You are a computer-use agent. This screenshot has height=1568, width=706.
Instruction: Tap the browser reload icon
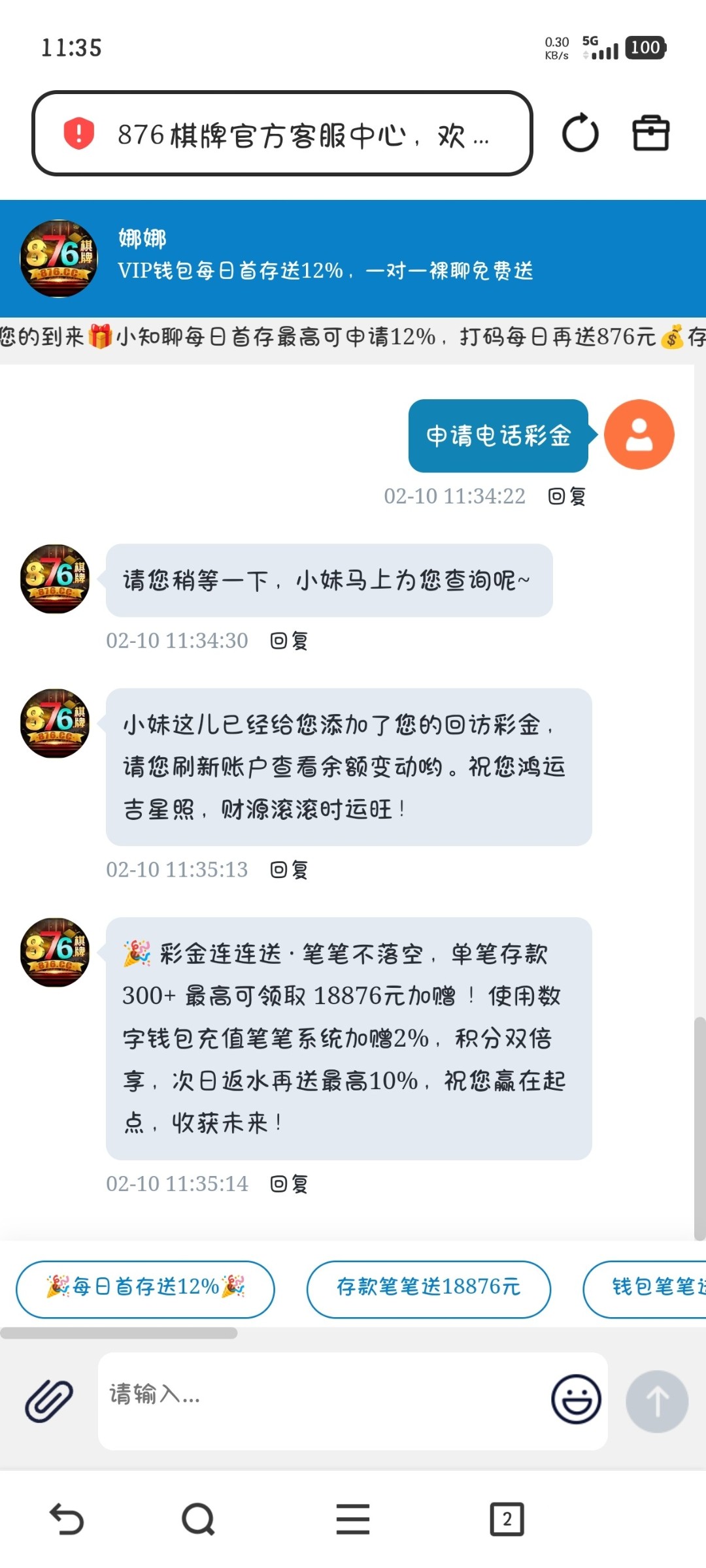click(580, 133)
